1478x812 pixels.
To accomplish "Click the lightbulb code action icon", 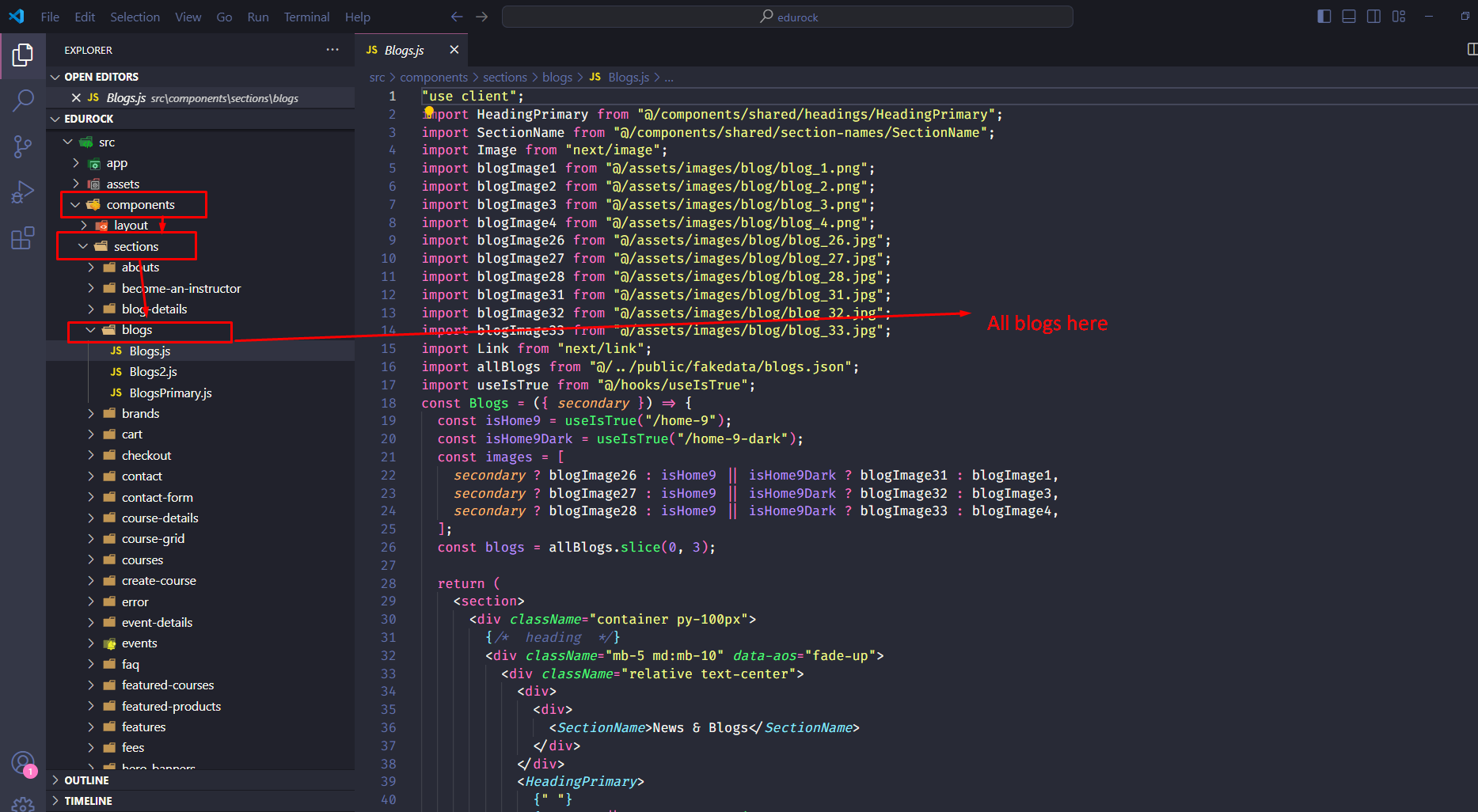I will [428, 112].
